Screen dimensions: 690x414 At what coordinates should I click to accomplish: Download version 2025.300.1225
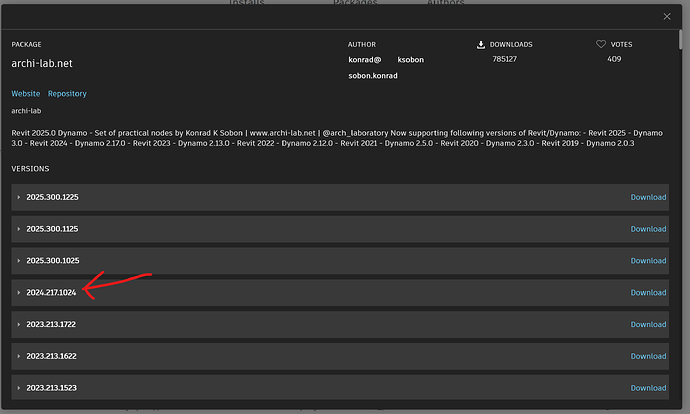coord(648,197)
